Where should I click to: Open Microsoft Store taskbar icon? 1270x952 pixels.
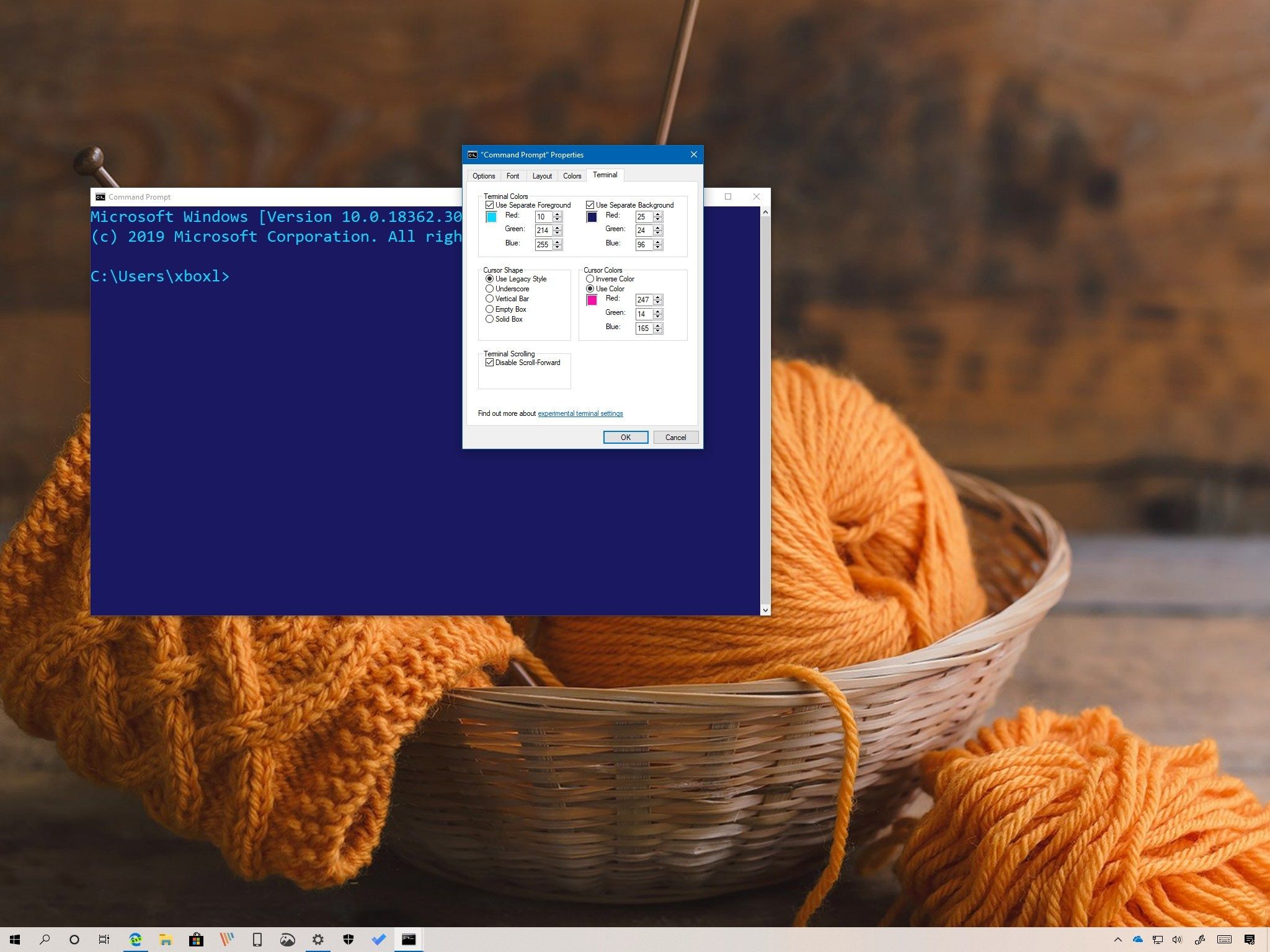coord(196,939)
